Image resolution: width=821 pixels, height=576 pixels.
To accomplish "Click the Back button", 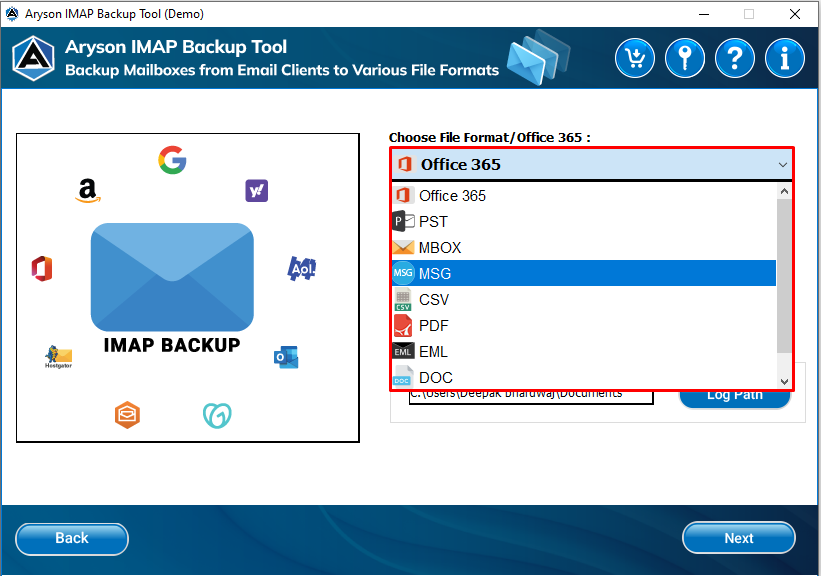I will (x=72, y=538).
